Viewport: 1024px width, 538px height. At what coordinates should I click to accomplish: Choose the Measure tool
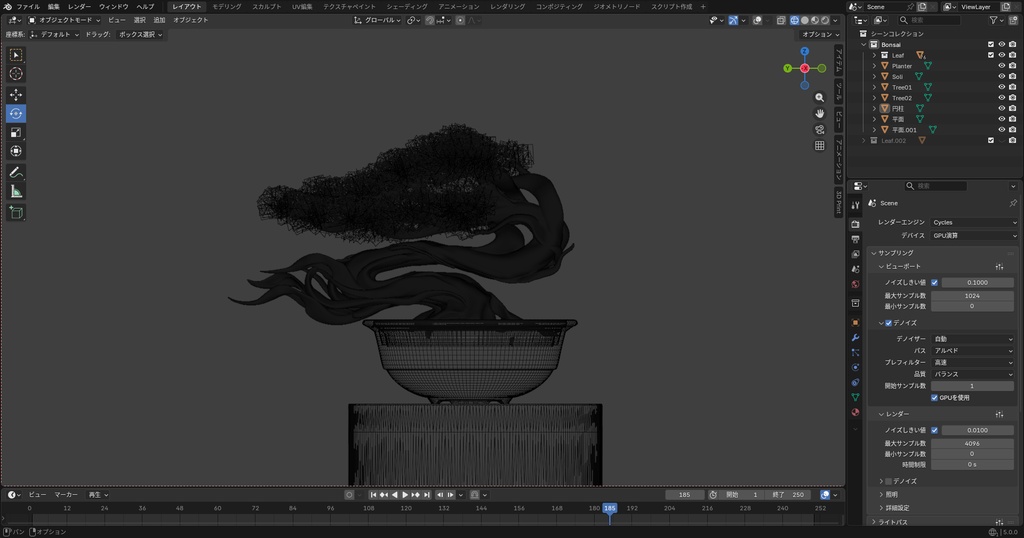16,191
